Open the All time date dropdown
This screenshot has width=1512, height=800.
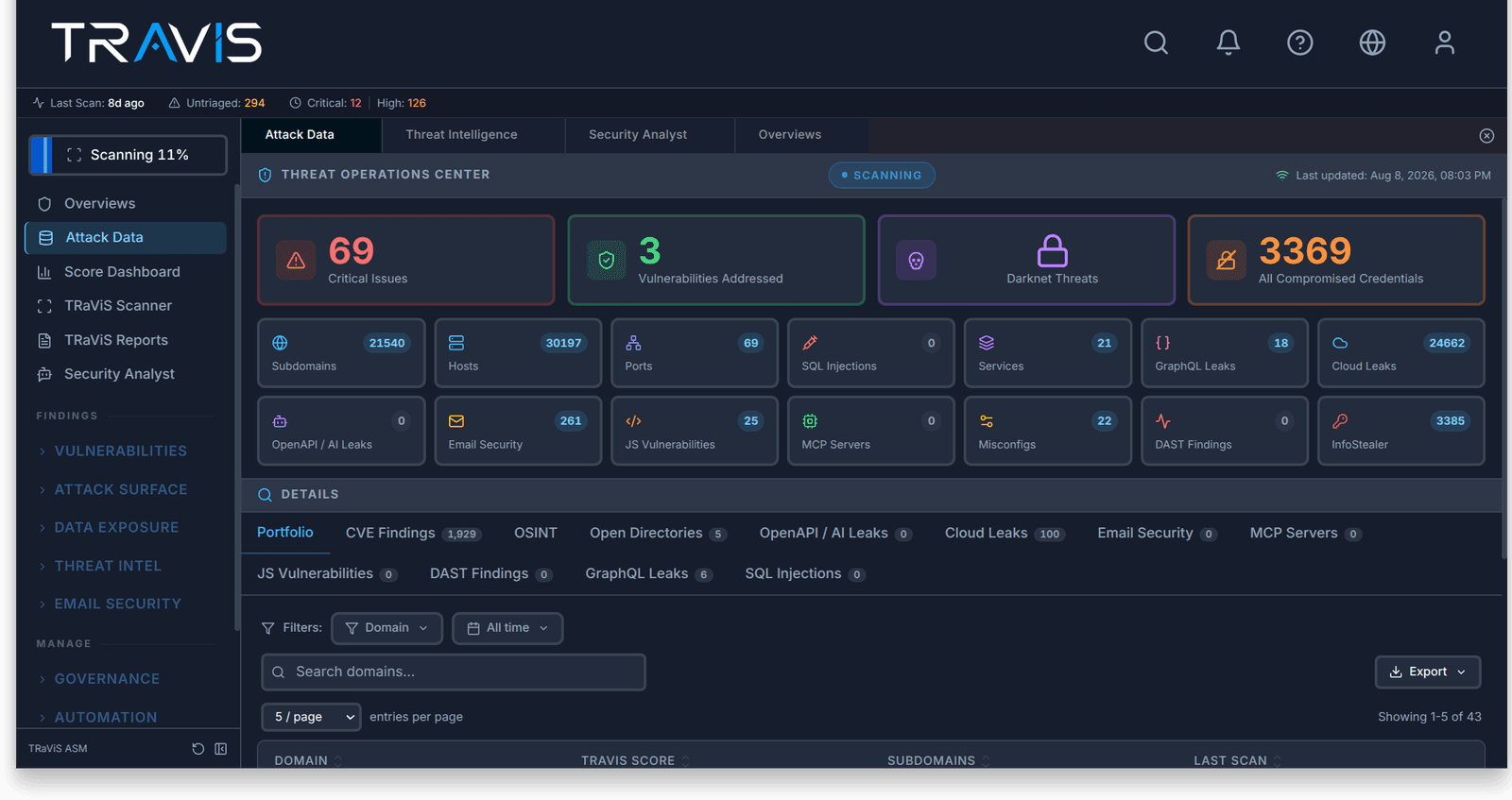click(507, 628)
